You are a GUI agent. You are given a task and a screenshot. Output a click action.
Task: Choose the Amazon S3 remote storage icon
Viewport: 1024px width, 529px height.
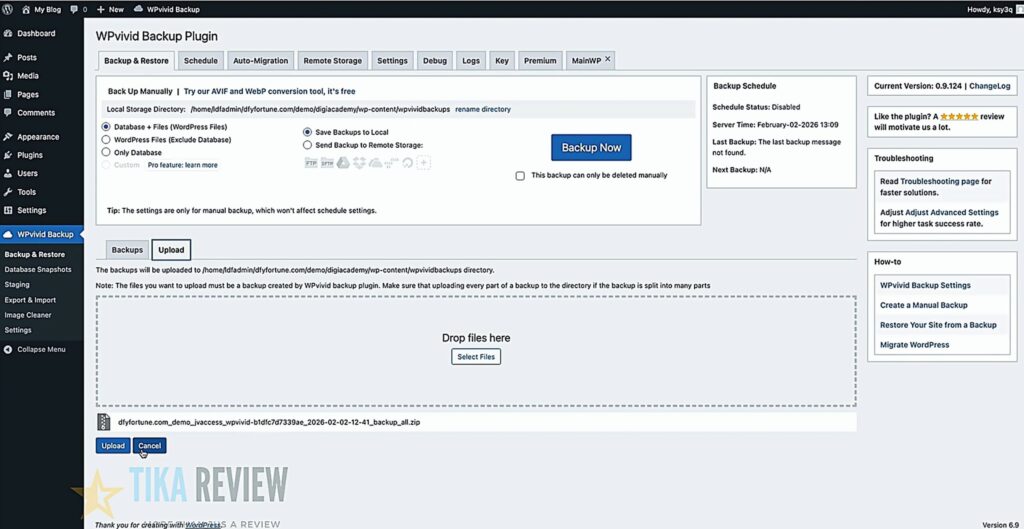(x=391, y=163)
